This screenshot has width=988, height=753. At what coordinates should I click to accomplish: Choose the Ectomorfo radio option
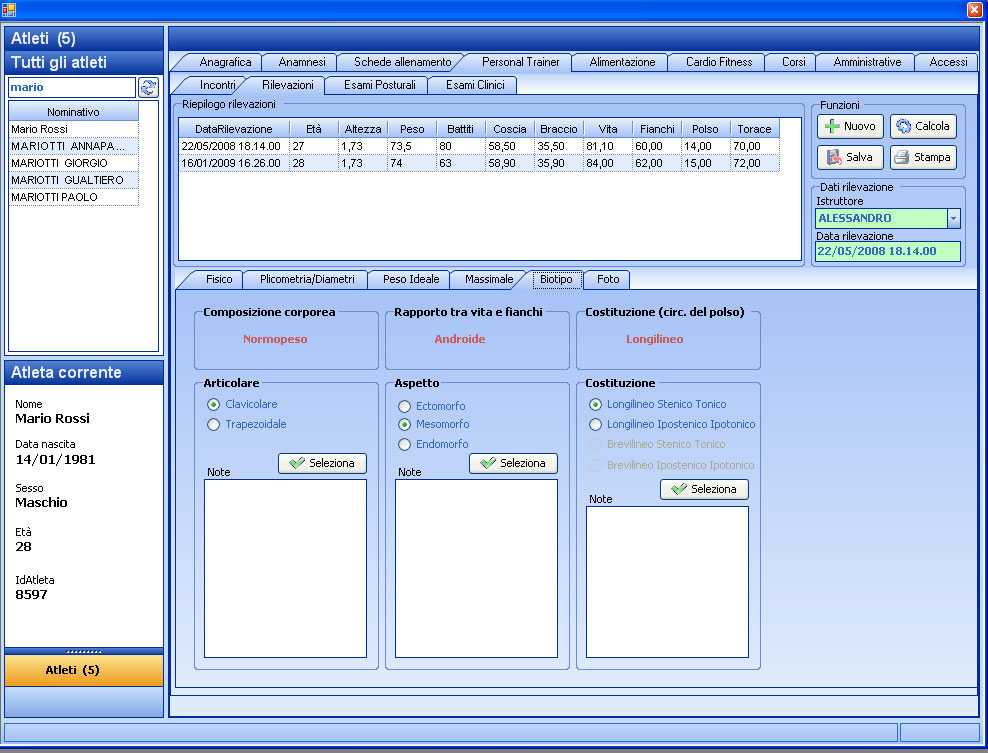pos(404,406)
